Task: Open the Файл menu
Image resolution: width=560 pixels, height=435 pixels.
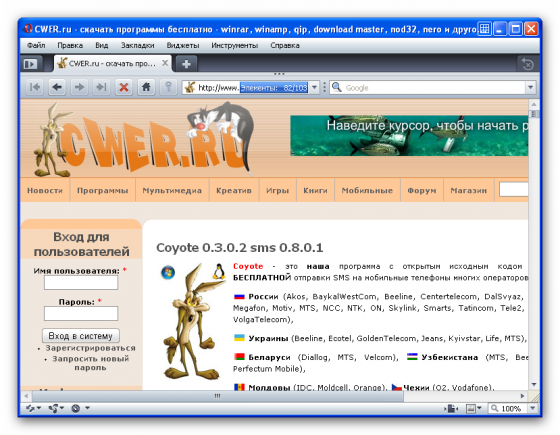Action: click(36, 46)
